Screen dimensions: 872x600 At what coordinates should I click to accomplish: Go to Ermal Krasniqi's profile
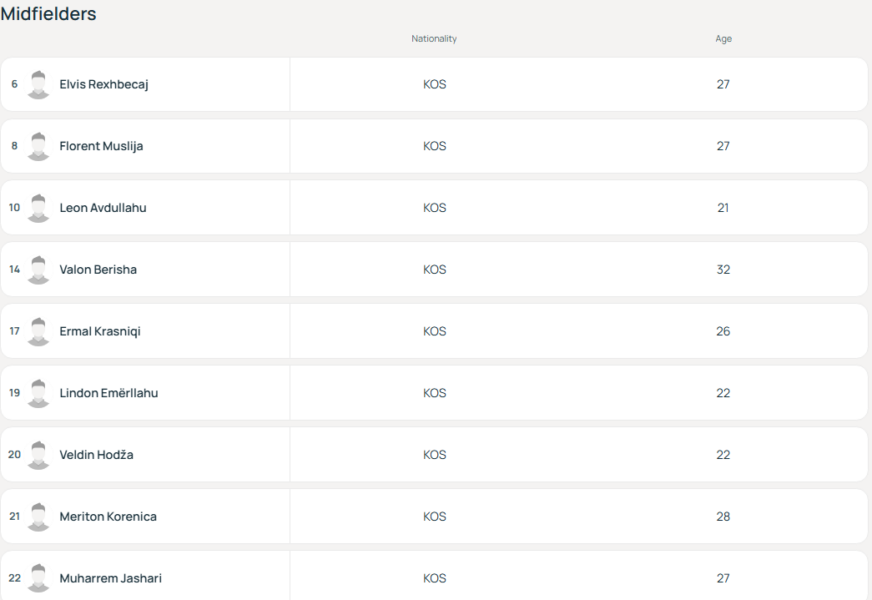pos(100,331)
